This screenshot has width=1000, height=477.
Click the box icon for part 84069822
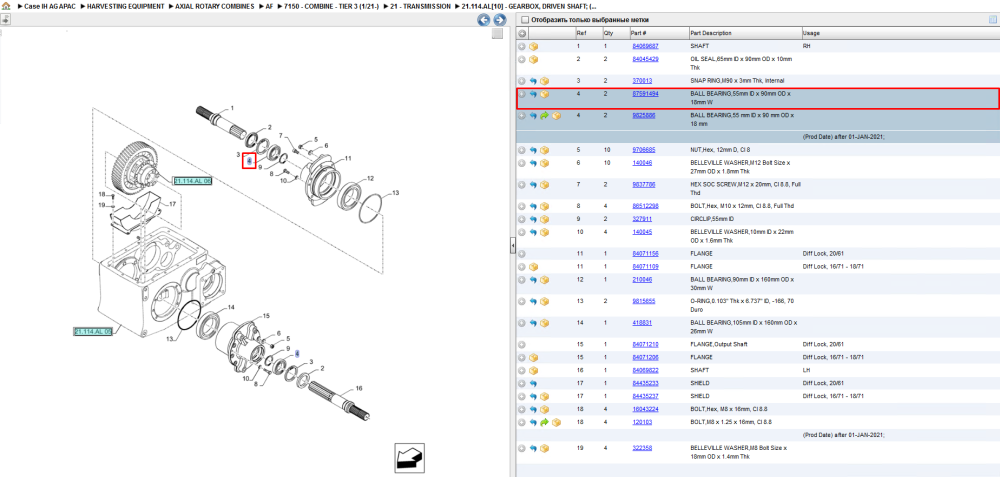[x=533, y=371]
